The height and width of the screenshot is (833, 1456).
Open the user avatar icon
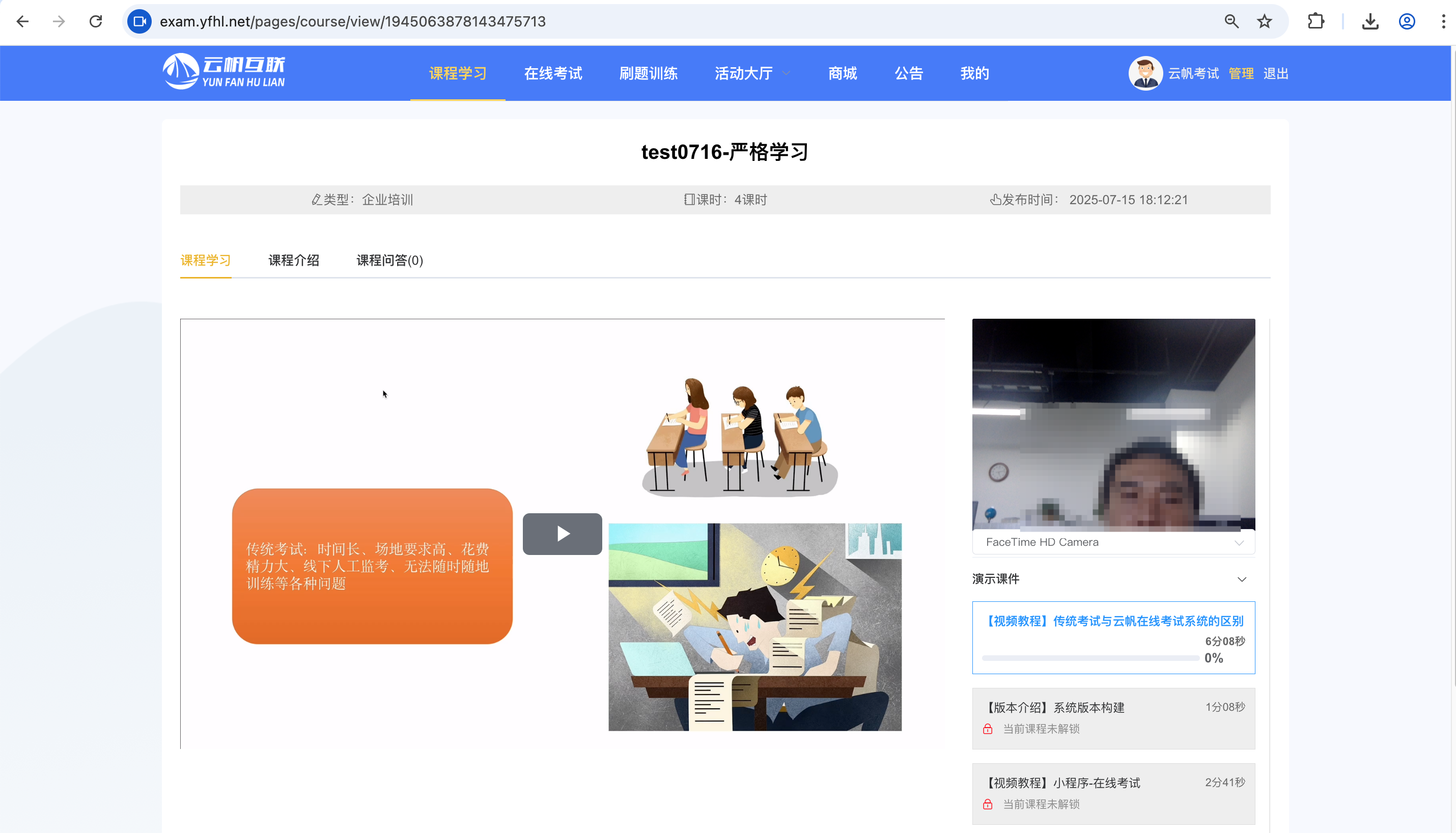tap(1145, 73)
